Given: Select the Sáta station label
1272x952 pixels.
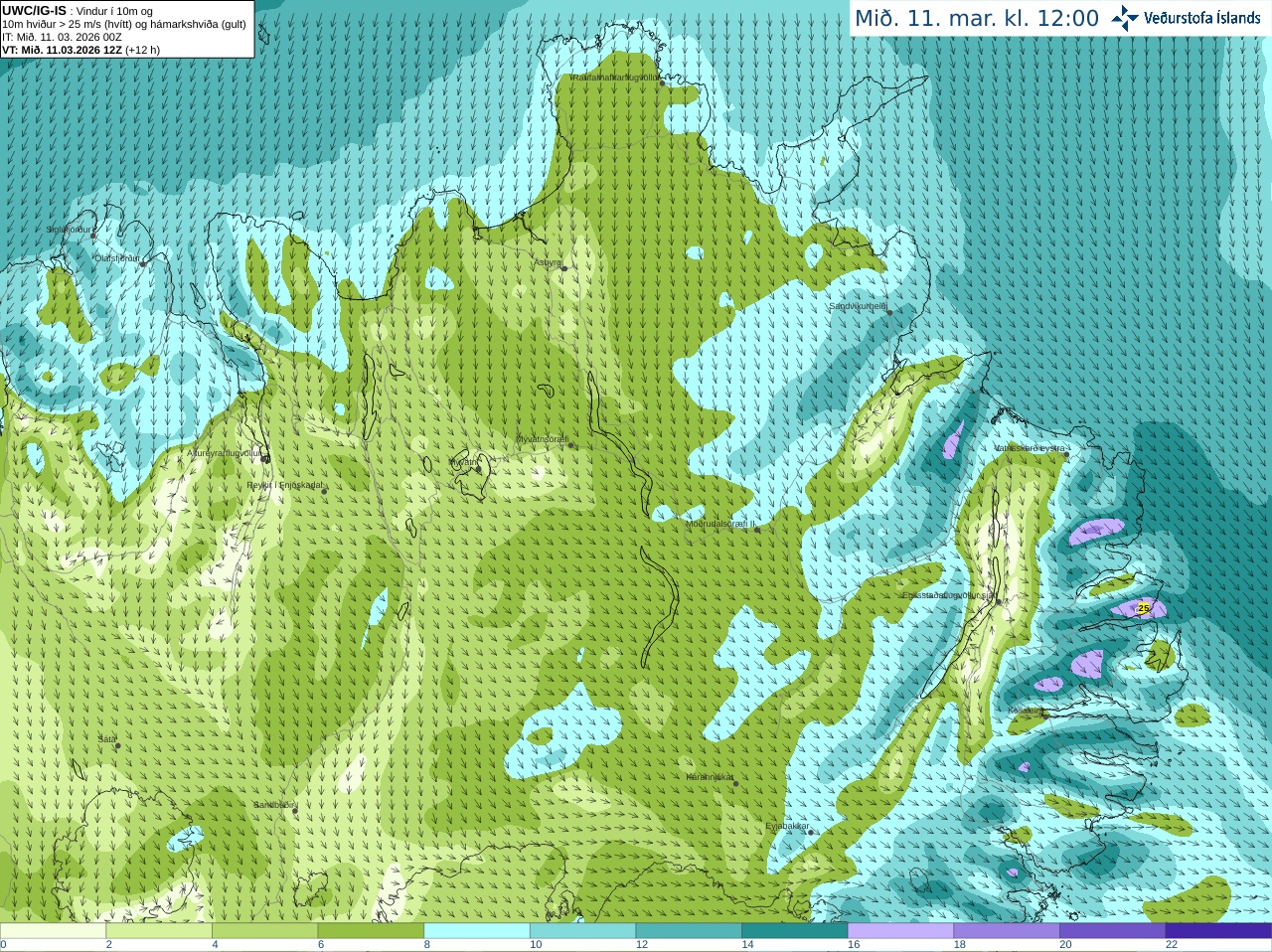Looking at the screenshot, I should coord(106,739).
